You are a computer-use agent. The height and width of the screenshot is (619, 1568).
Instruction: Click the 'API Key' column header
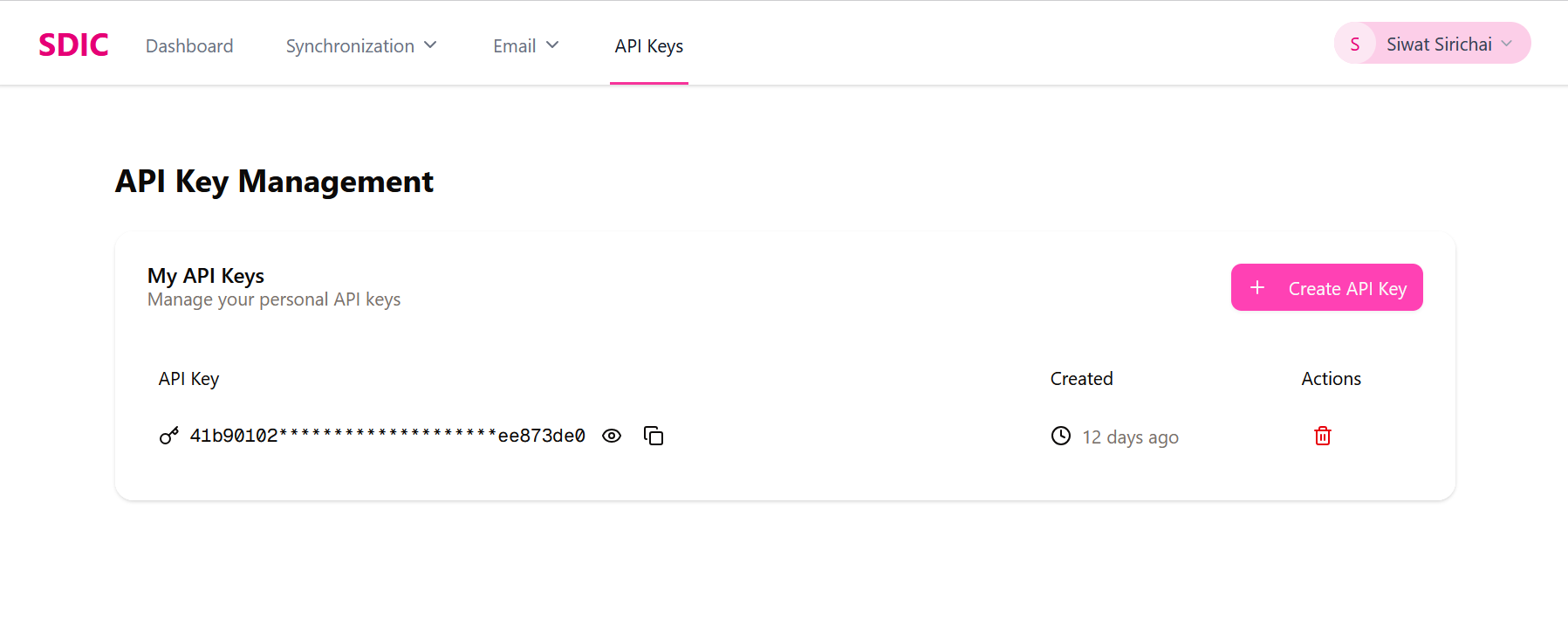pyautogui.click(x=188, y=378)
